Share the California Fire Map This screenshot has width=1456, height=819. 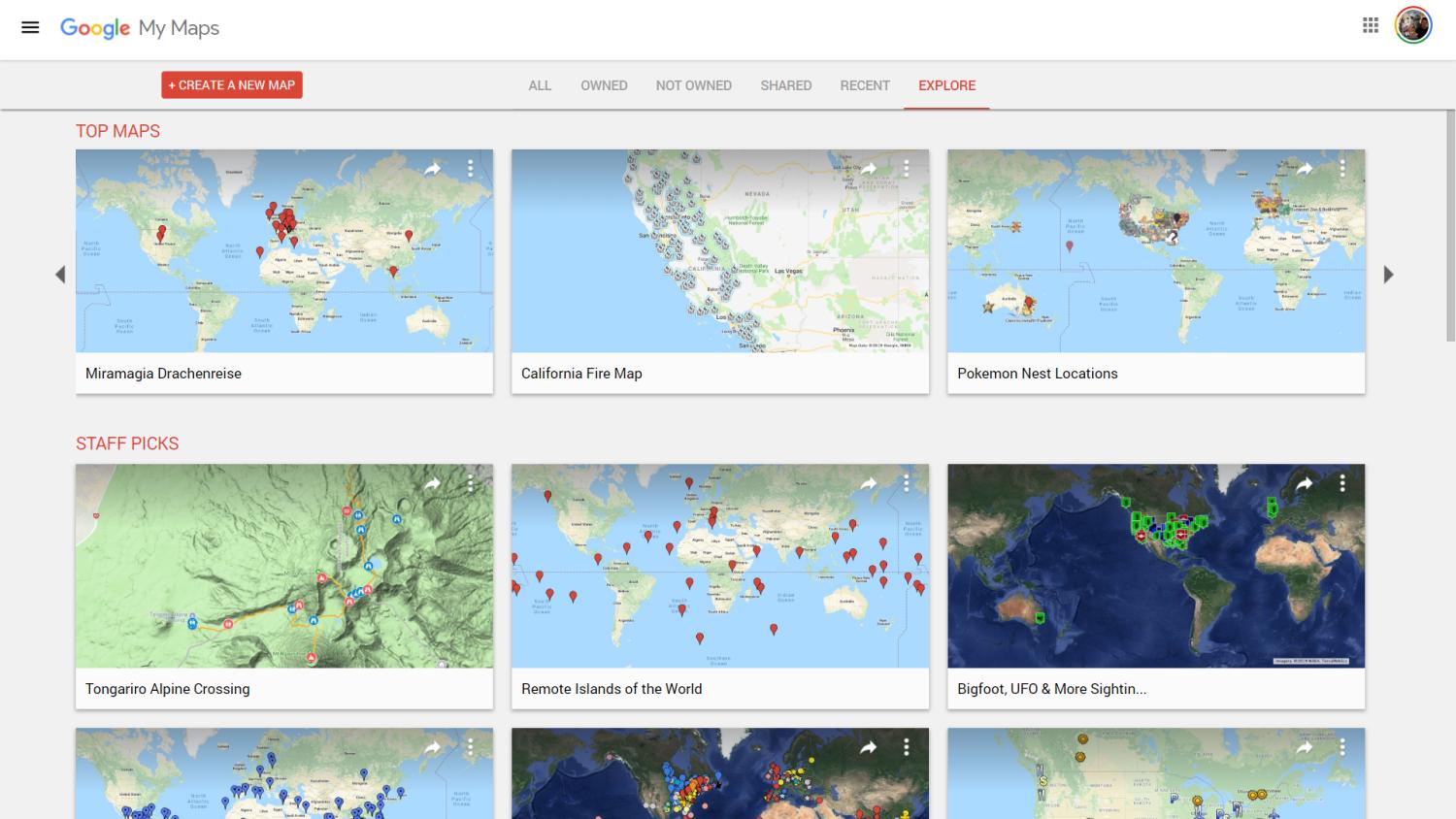click(x=869, y=169)
